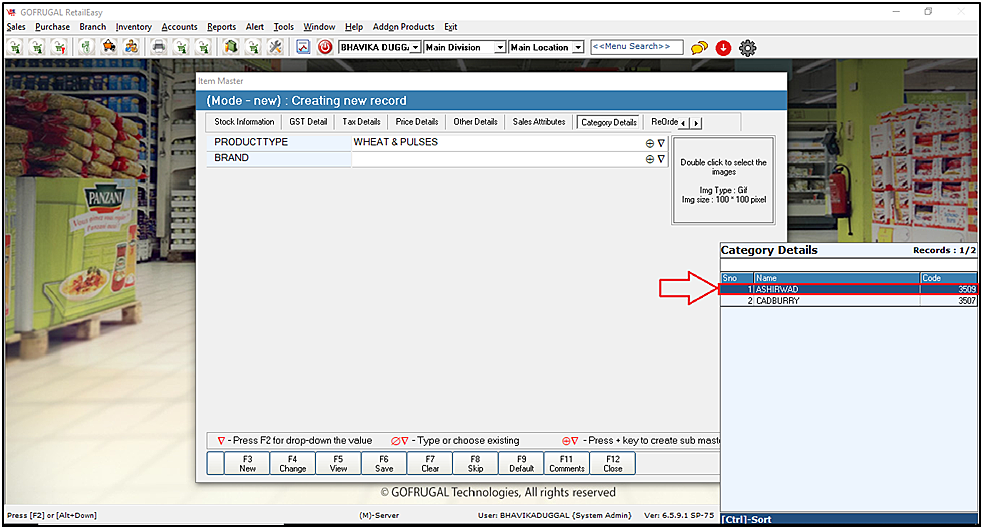
Task: Switch to Other Details tab
Action: tap(475, 122)
